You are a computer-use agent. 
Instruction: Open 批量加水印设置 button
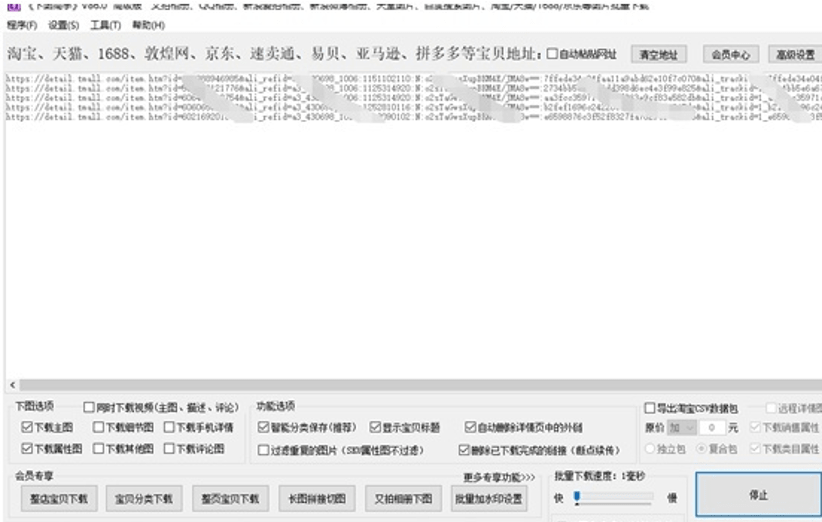[489, 498]
